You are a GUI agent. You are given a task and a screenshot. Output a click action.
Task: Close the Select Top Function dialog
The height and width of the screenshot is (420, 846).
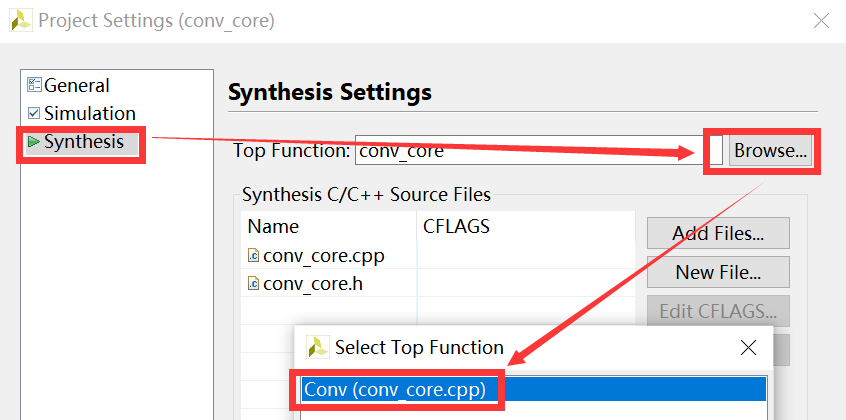748,348
